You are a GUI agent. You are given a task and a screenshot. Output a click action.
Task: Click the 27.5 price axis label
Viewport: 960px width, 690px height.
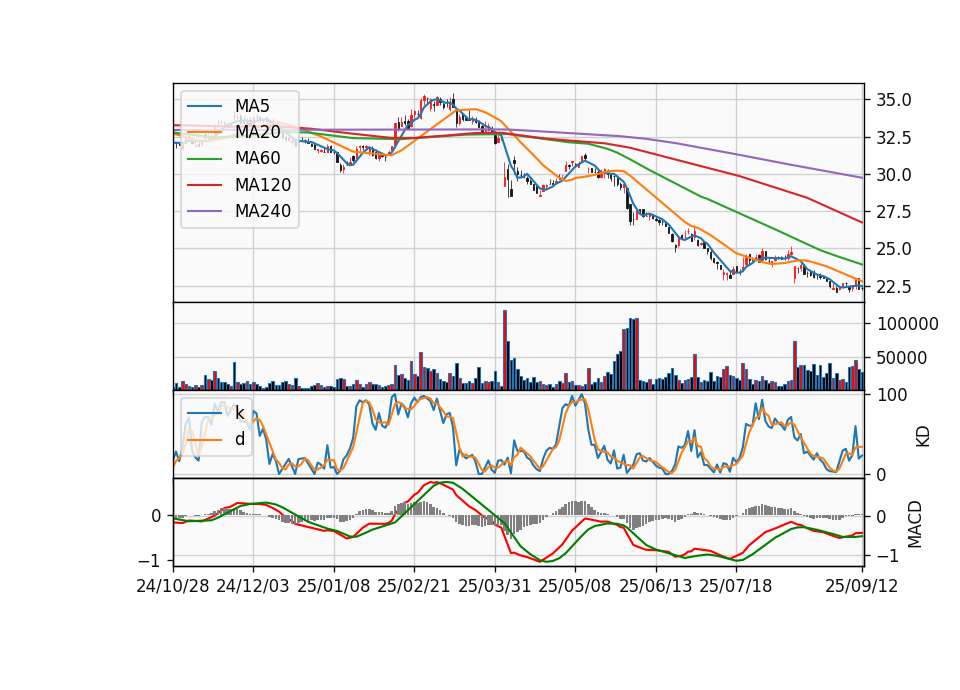(893, 212)
